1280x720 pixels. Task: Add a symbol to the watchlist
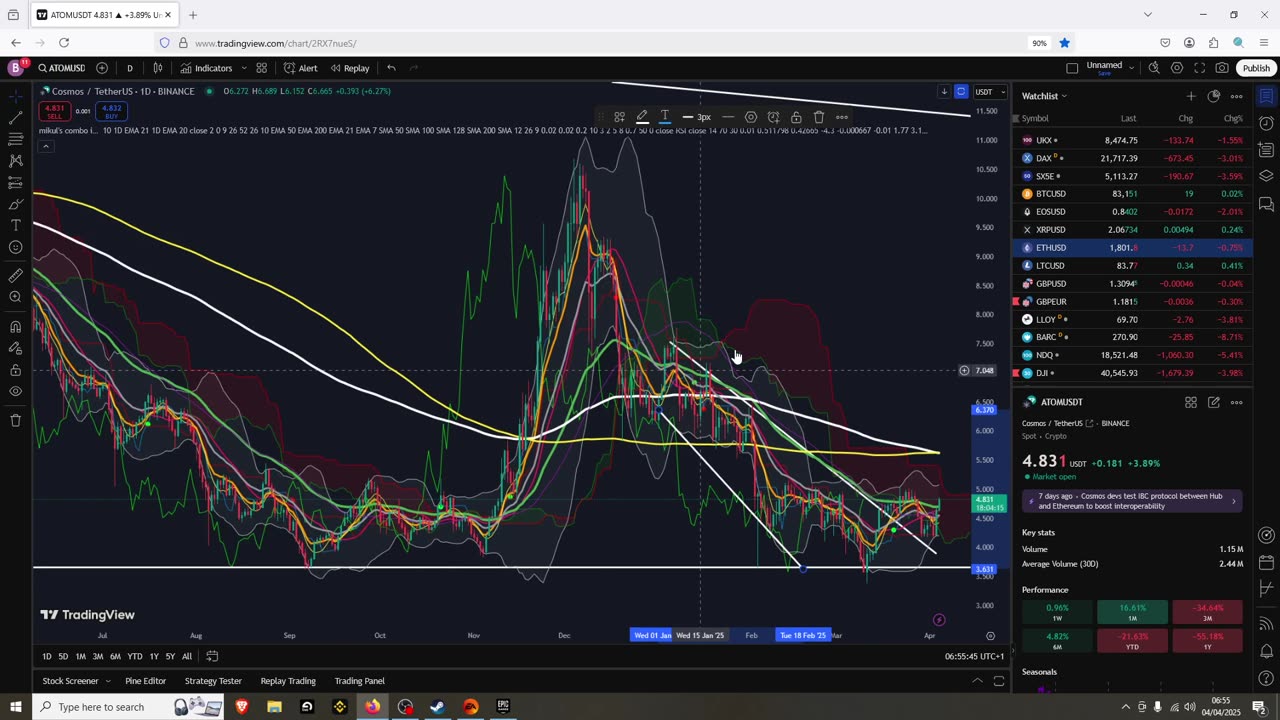point(1190,96)
